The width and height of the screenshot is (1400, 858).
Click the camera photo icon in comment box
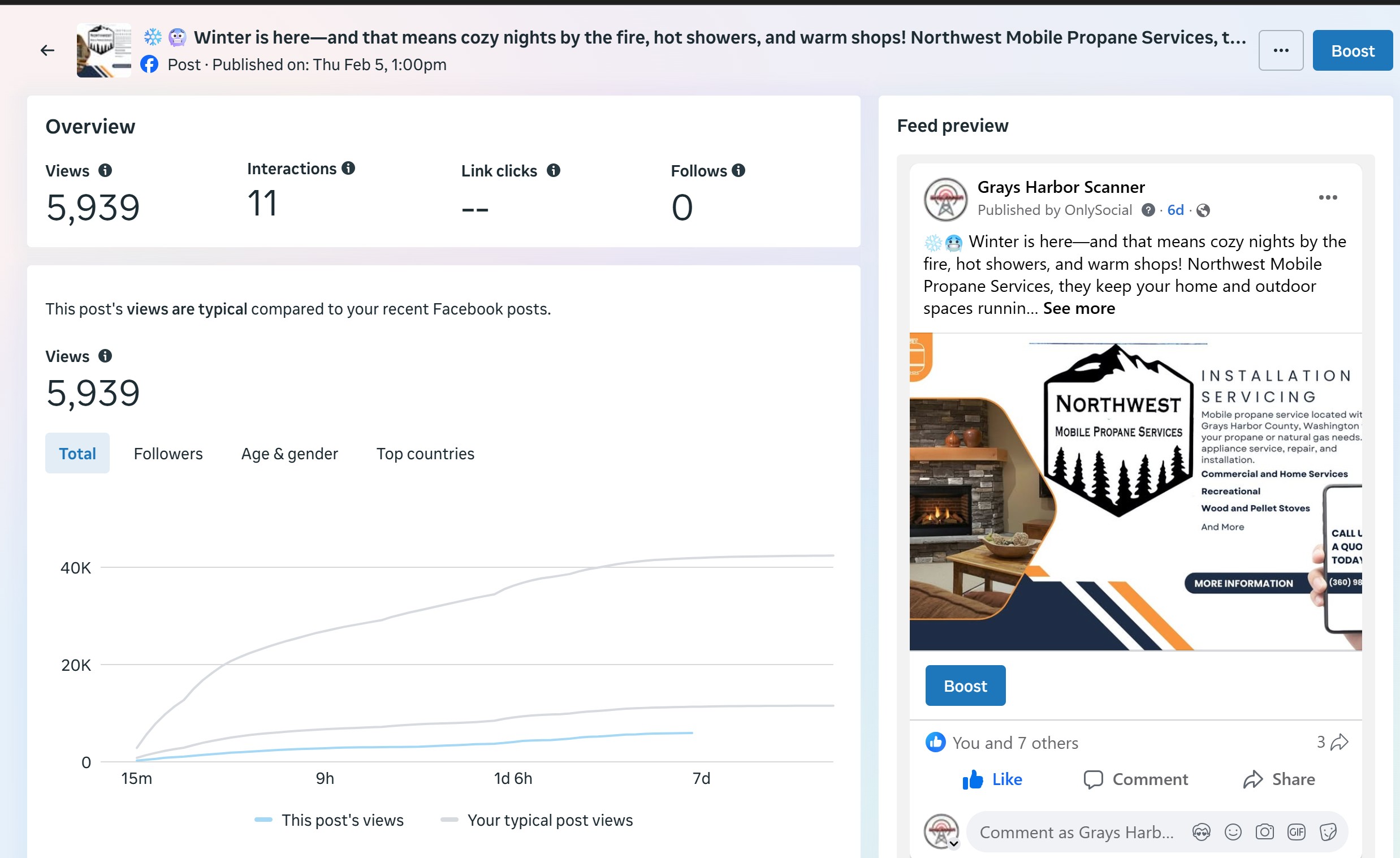point(1264,832)
